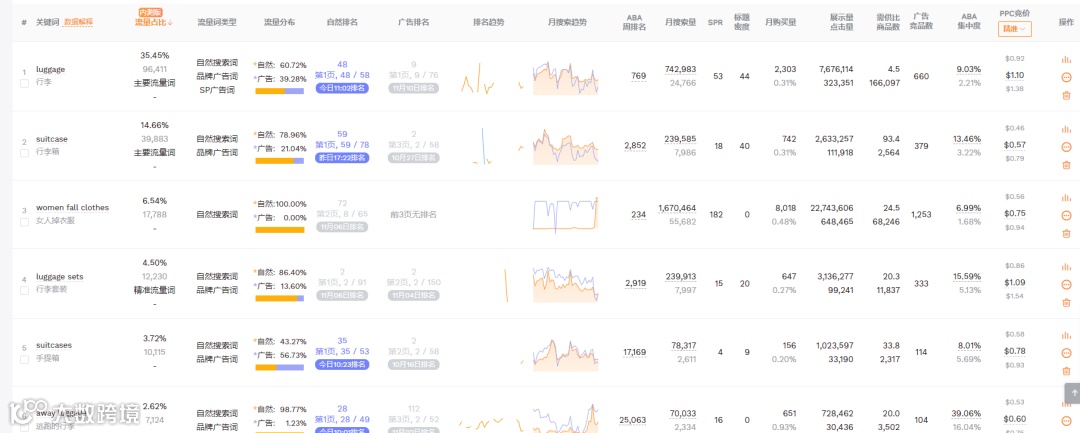Click ABA concentration value 9.03%
The height and width of the screenshot is (433, 1080).
tap(969, 70)
